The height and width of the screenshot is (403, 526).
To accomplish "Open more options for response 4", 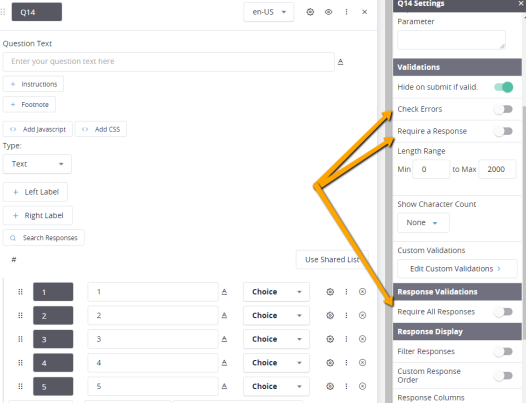I will click(x=346, y=363).
